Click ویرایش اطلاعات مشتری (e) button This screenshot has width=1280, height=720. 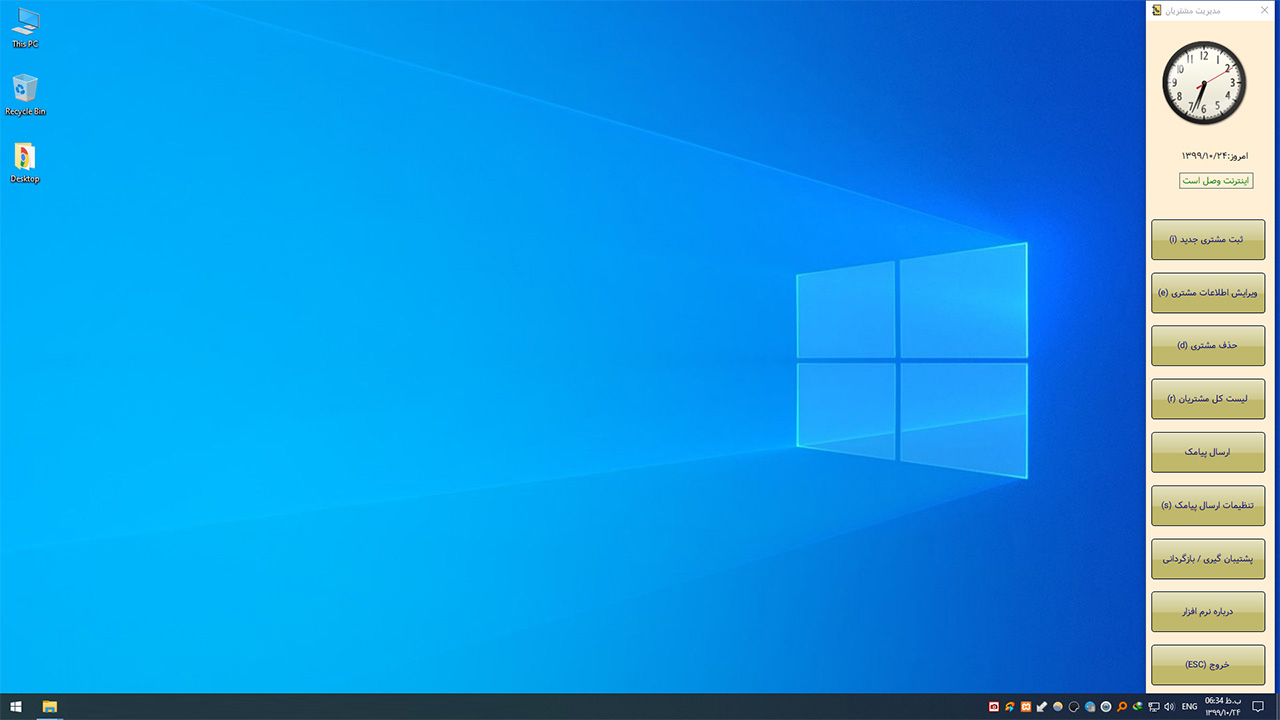pyautogui.click(x=1208, y=293)
